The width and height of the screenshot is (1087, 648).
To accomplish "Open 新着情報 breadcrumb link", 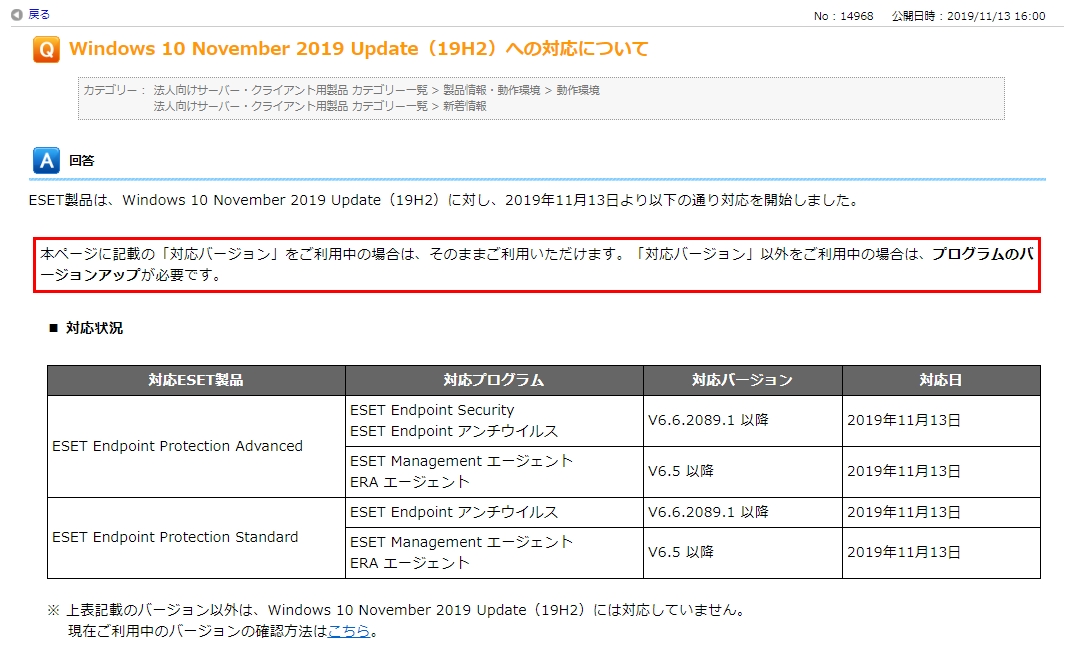I will click(x=464, y=106).
